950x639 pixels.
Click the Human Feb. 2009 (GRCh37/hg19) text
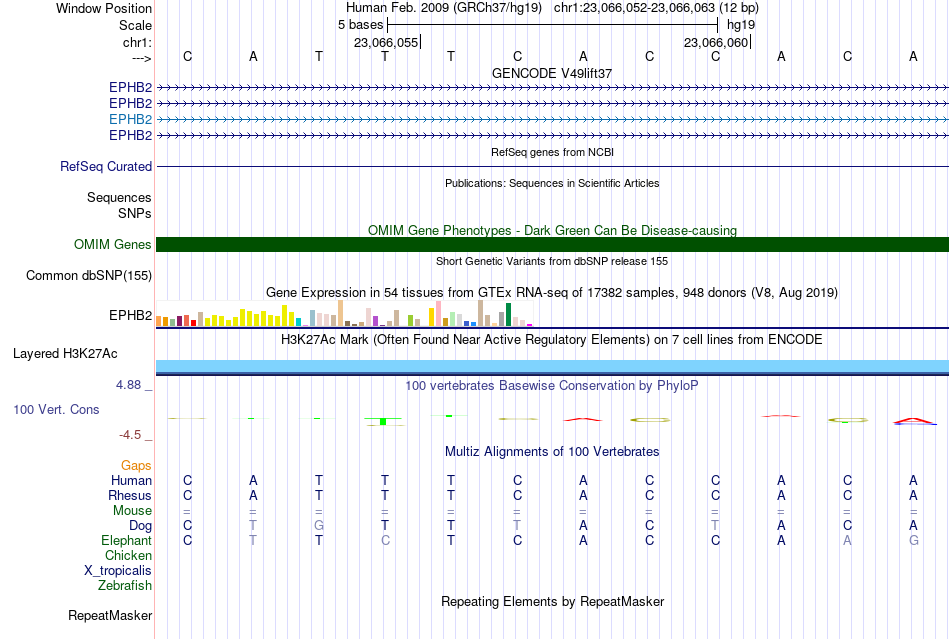(x=443, y=8)
